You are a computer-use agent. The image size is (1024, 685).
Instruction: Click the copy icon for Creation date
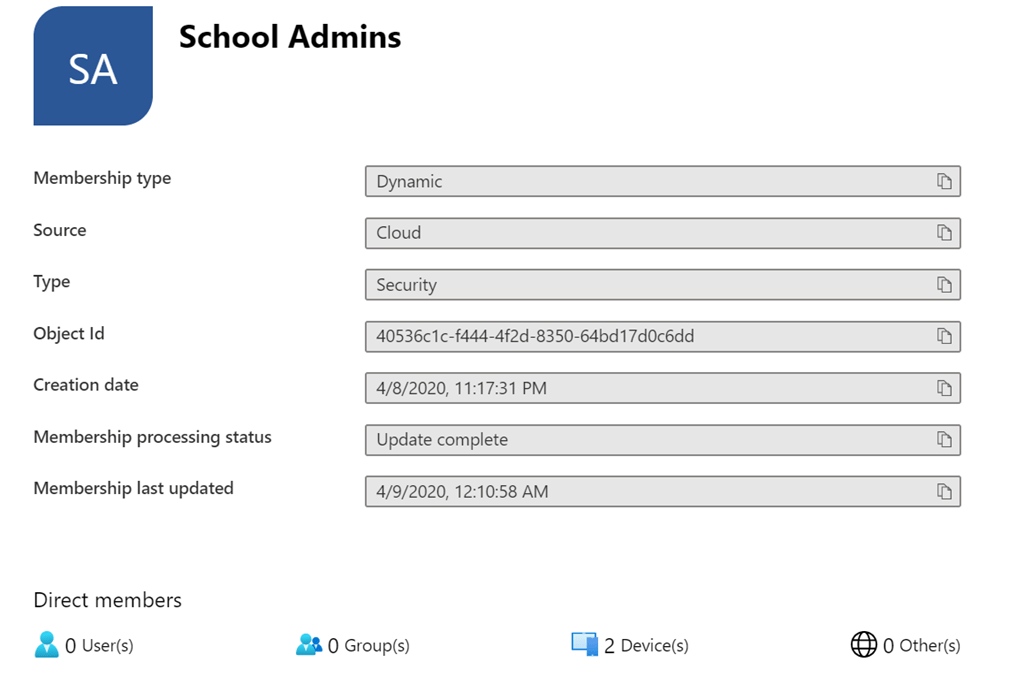click(944, 388)
